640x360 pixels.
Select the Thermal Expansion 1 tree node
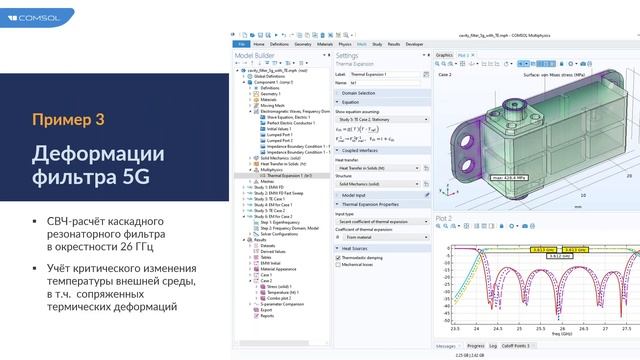pyautogui.click(x=289, y=176)
